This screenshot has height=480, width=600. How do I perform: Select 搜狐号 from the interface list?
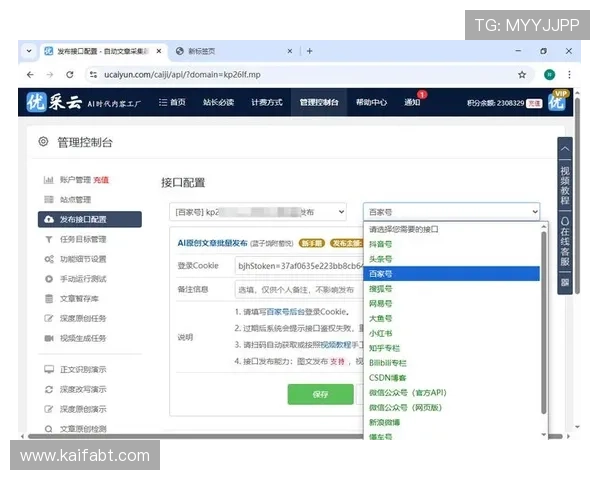click(452, 289)
